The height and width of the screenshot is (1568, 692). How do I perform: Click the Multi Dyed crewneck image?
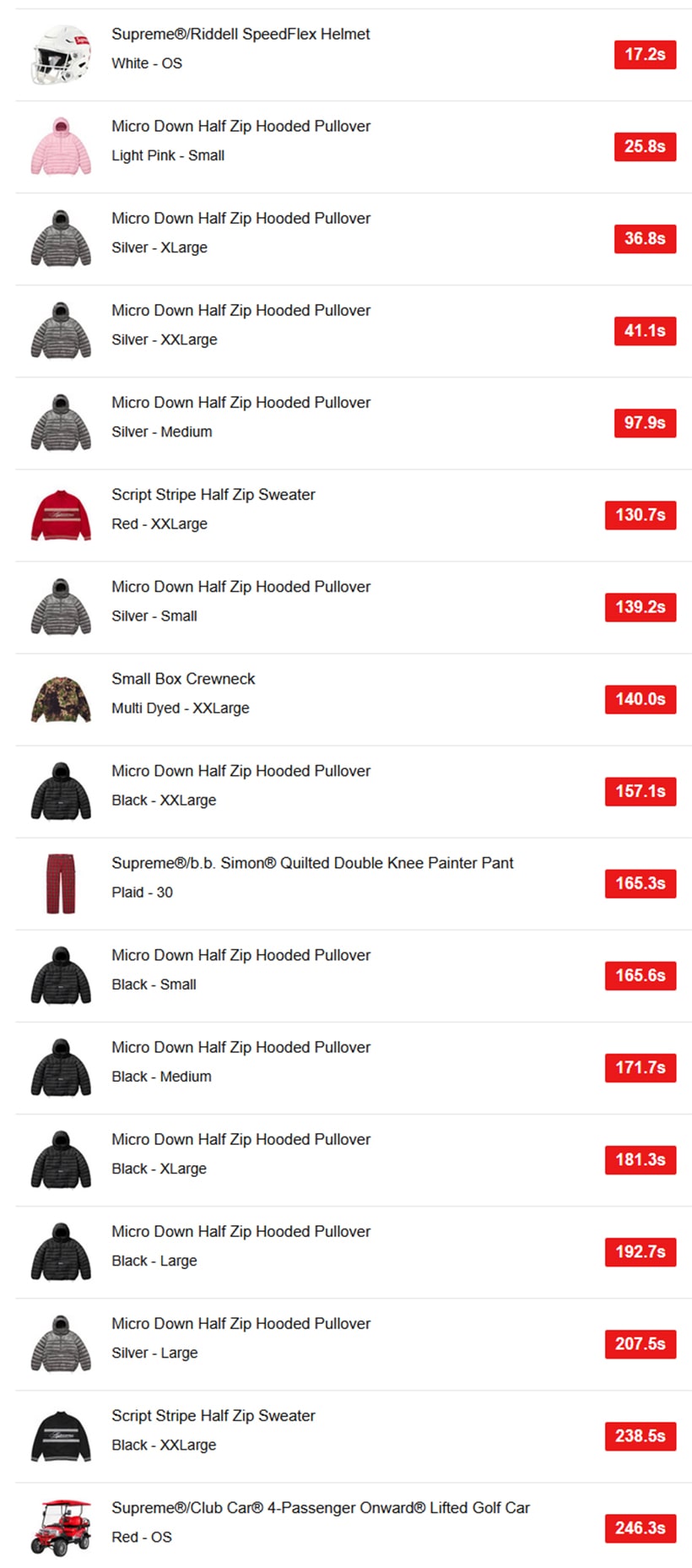click(x=61, y=699)
